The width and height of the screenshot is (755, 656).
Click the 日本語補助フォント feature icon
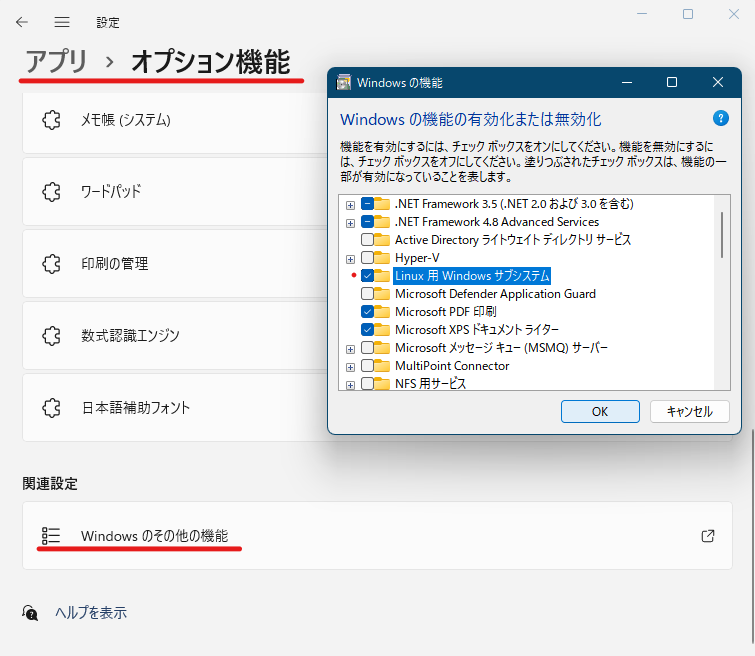pos(52,408)
